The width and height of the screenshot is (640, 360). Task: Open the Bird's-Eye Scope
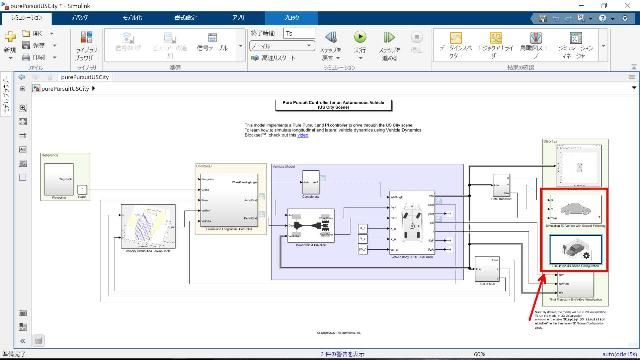[535, 44]
